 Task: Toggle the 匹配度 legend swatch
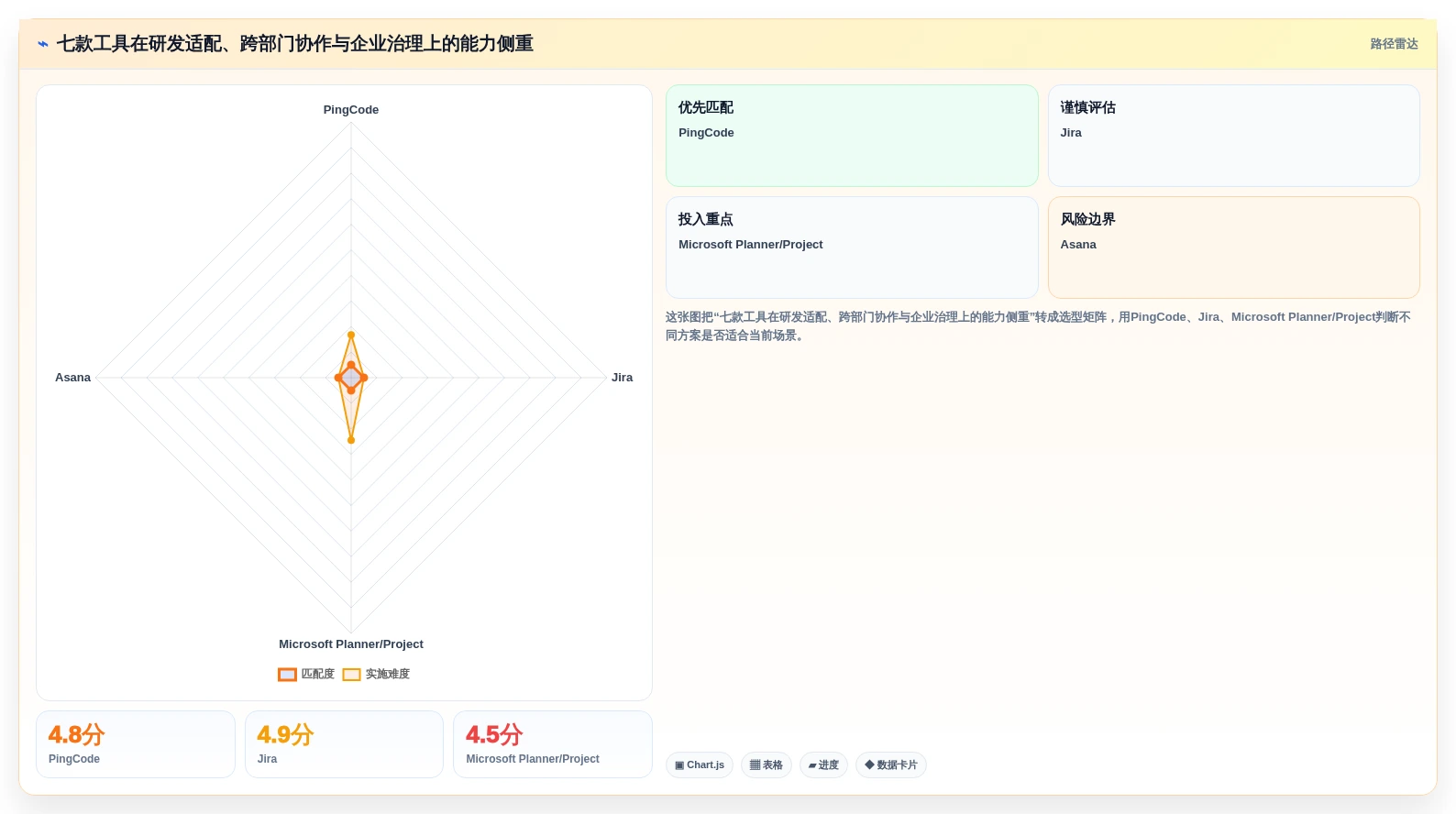(287, 675)
